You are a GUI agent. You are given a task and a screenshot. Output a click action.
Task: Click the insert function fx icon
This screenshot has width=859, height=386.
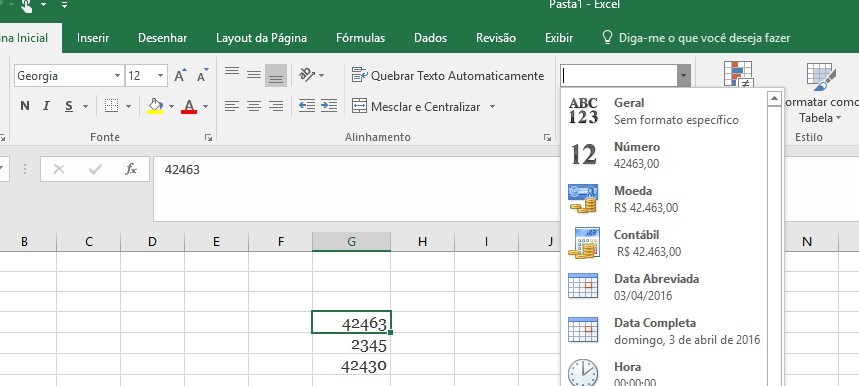130,169
